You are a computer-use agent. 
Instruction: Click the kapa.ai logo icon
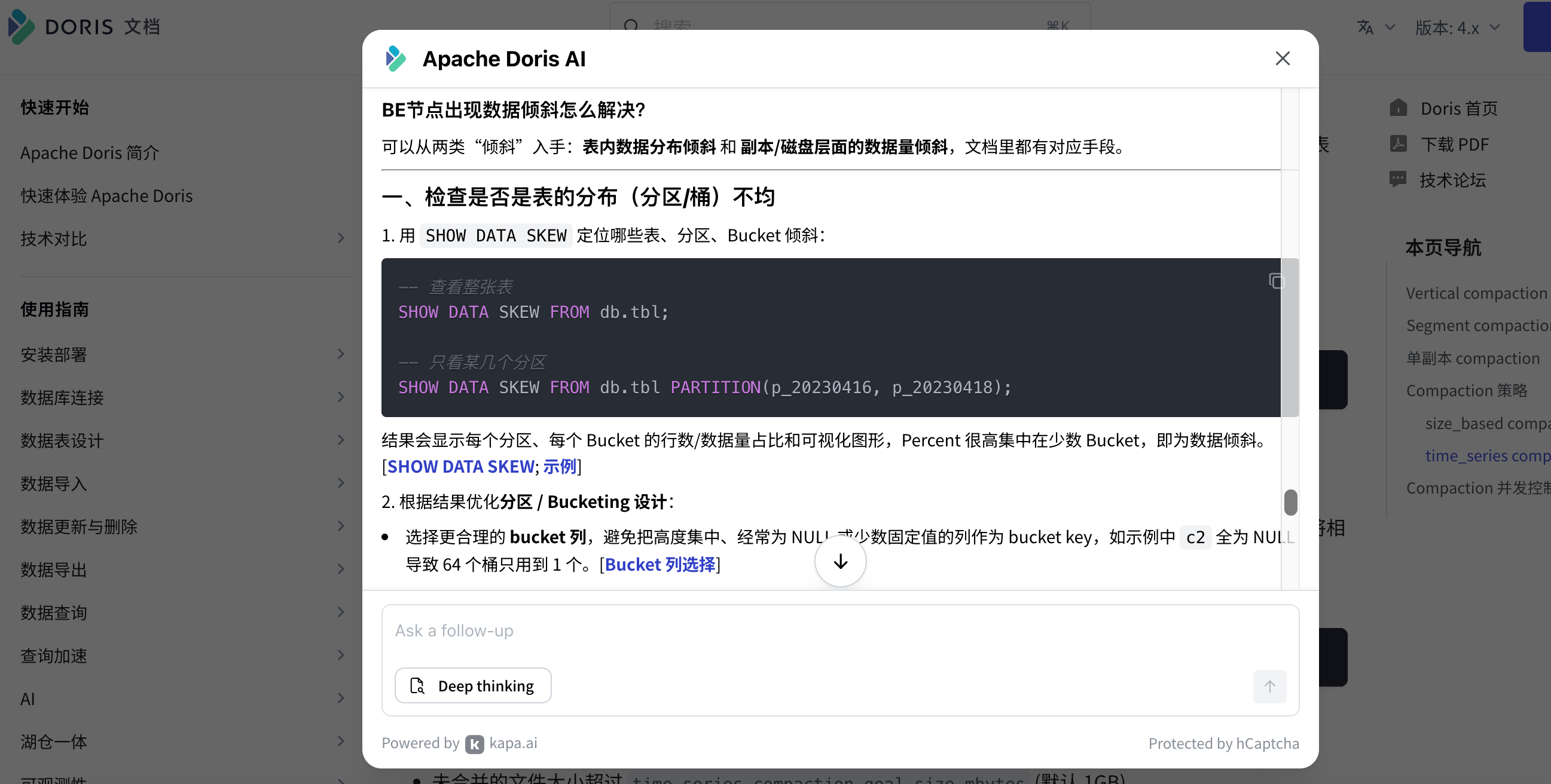(x=474, y=744)
